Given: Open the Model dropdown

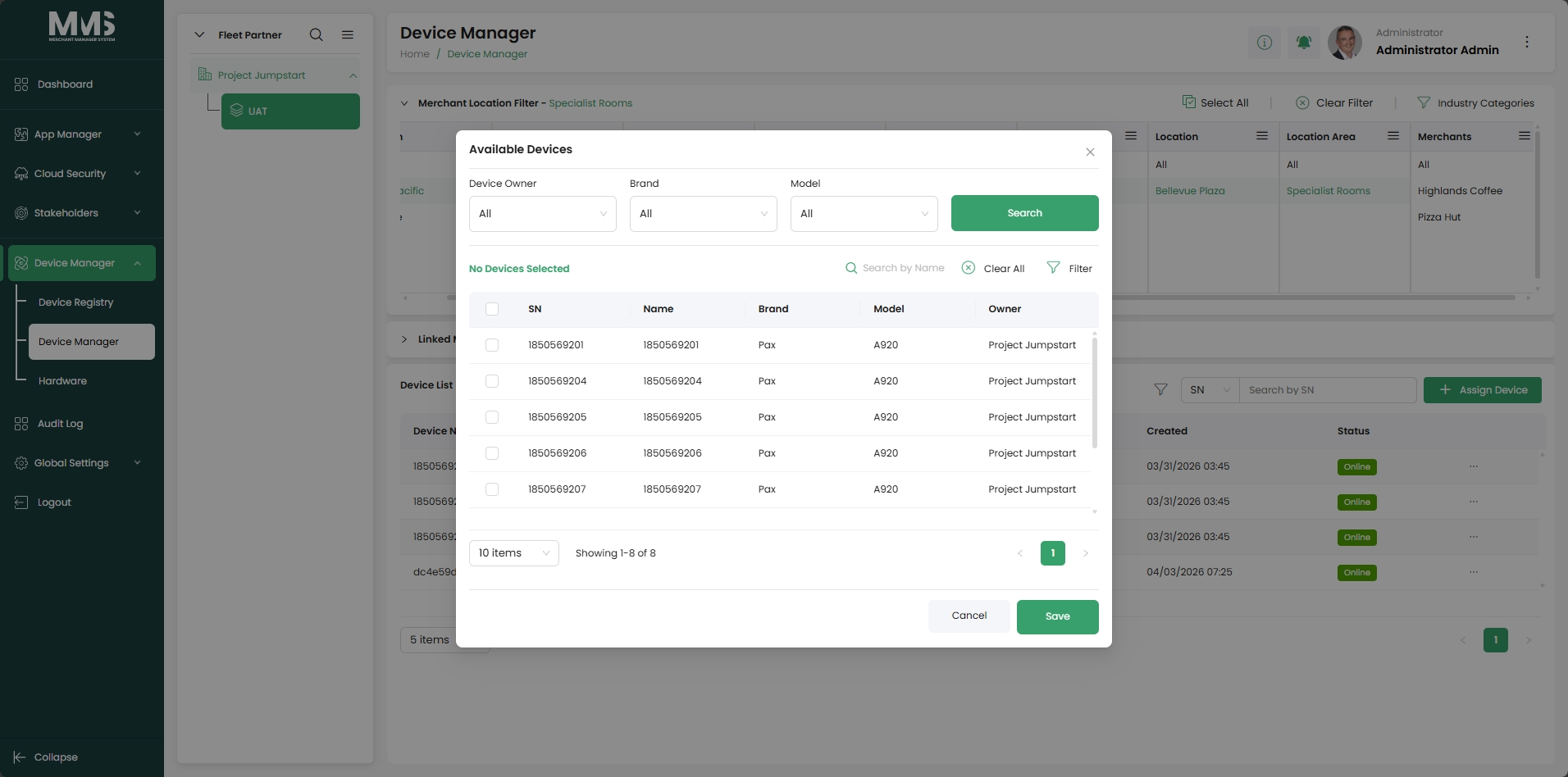Looking at the screenshot, I should (864, 214).
